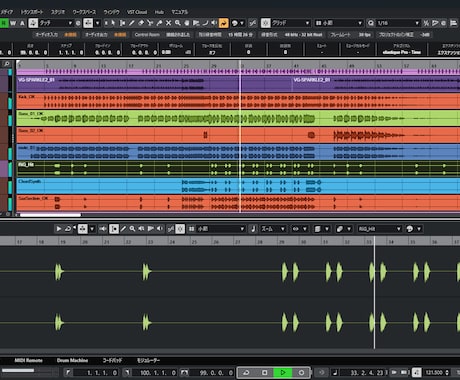Click the Control Room button in status line
The width and height of the screenshot is (460, 380).
pos(147,35)
